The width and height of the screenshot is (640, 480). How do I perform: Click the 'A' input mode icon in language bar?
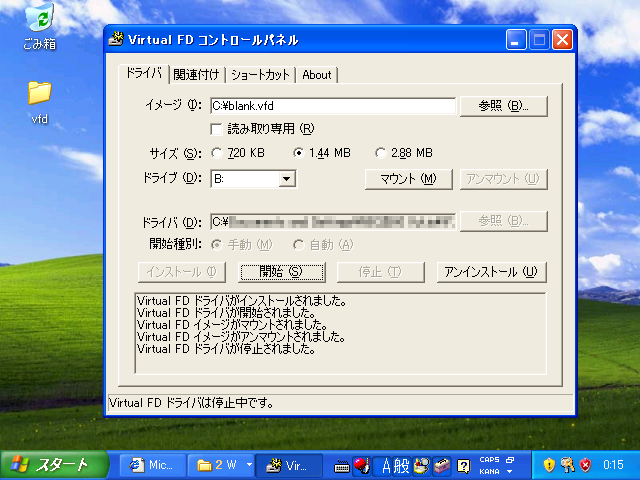click(x=386, y=465)
